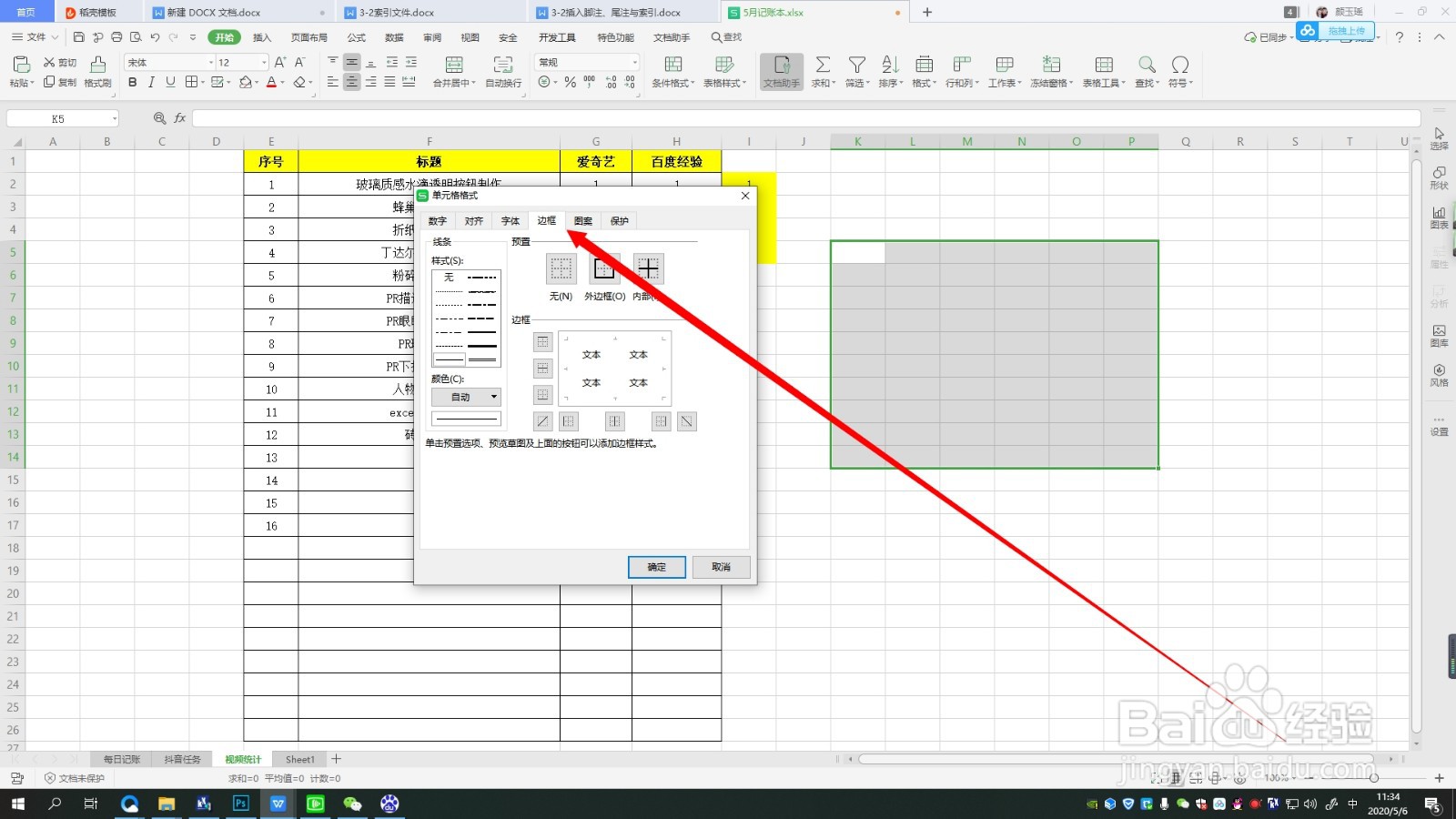Click the 行和列 icon

pyautogui.click(x=962, y=64)
